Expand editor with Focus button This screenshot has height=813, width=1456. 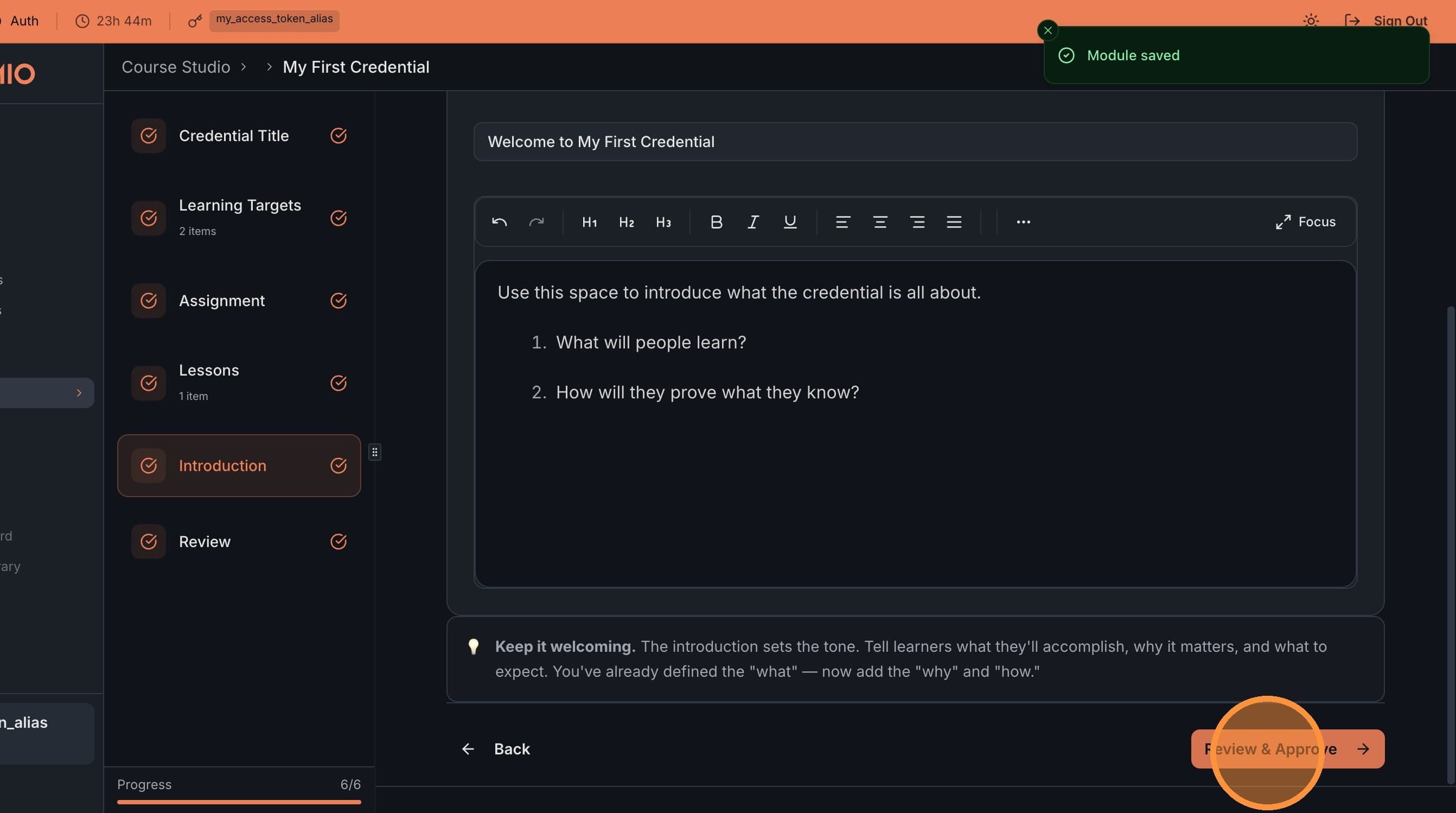tap(1306, 221)
